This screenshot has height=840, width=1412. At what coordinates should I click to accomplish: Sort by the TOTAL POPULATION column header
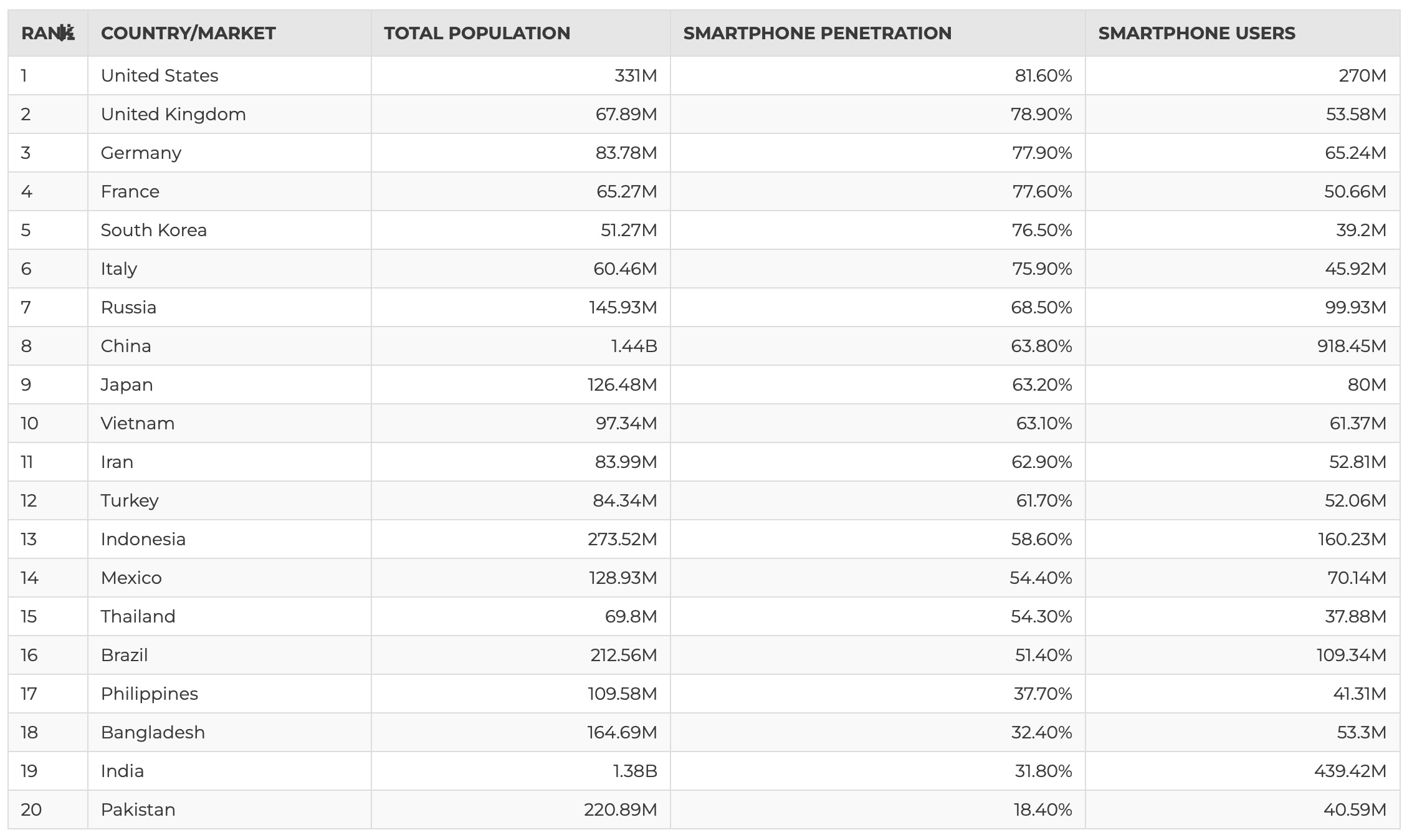(x=477, y=34)
